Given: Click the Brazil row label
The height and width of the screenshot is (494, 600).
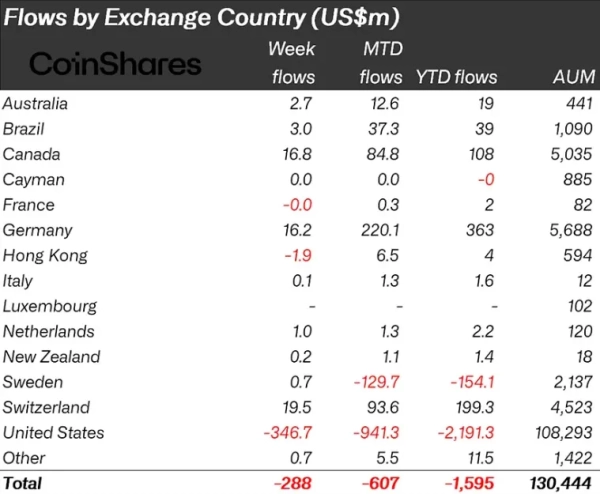Looking at the screenshot, I should click(x=26, y=128).
